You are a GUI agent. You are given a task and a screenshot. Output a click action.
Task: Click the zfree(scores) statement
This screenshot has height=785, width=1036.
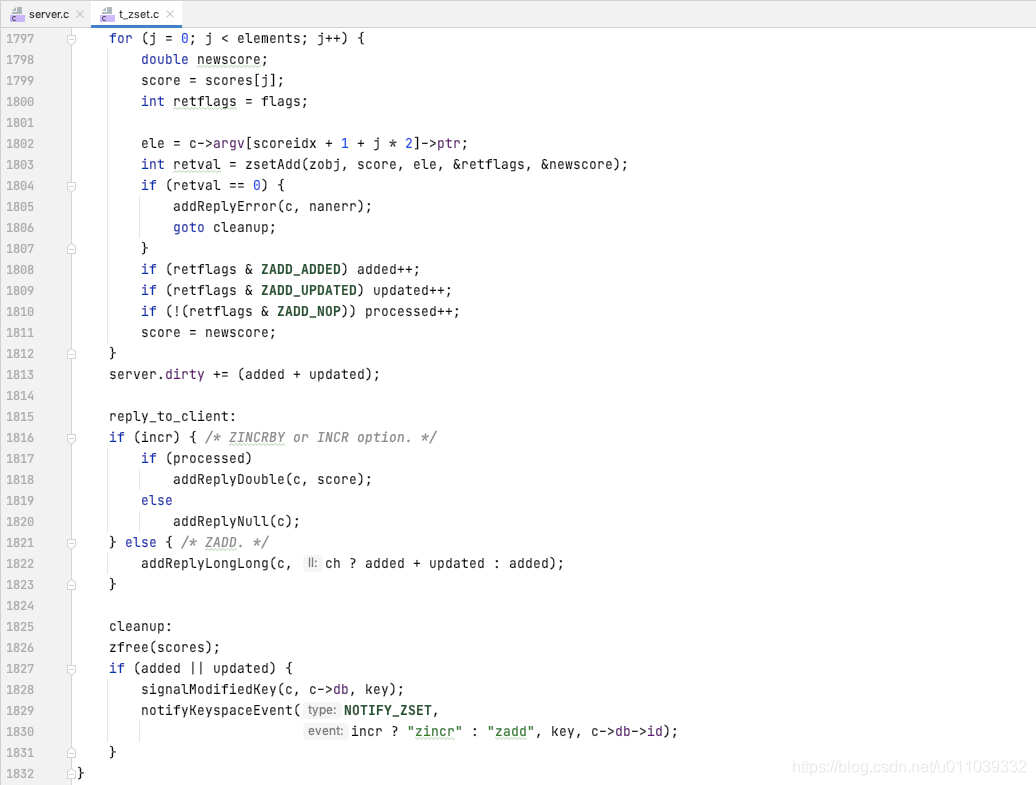pyautogui.click(x=165, y=648)
